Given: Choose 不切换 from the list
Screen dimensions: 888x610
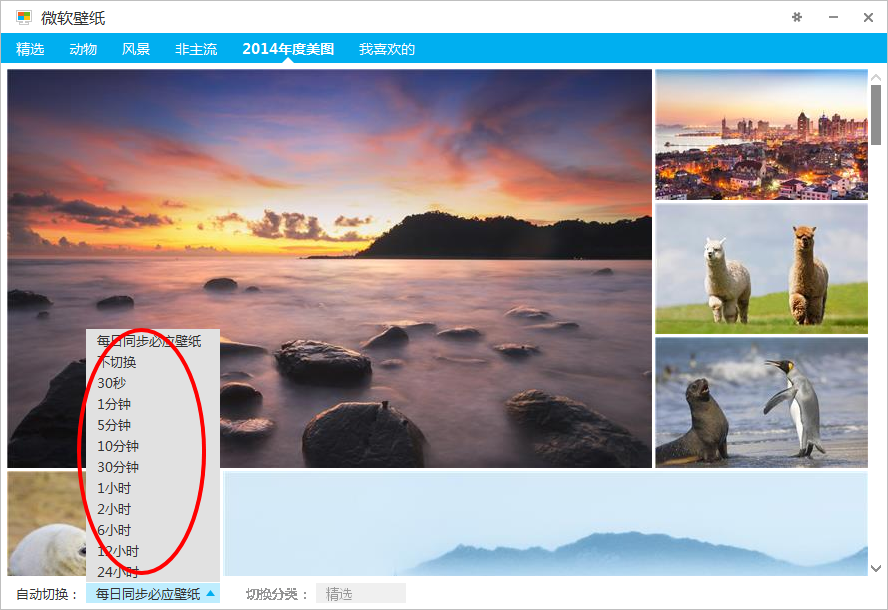Looking at the screenshot, I should 153,362.
